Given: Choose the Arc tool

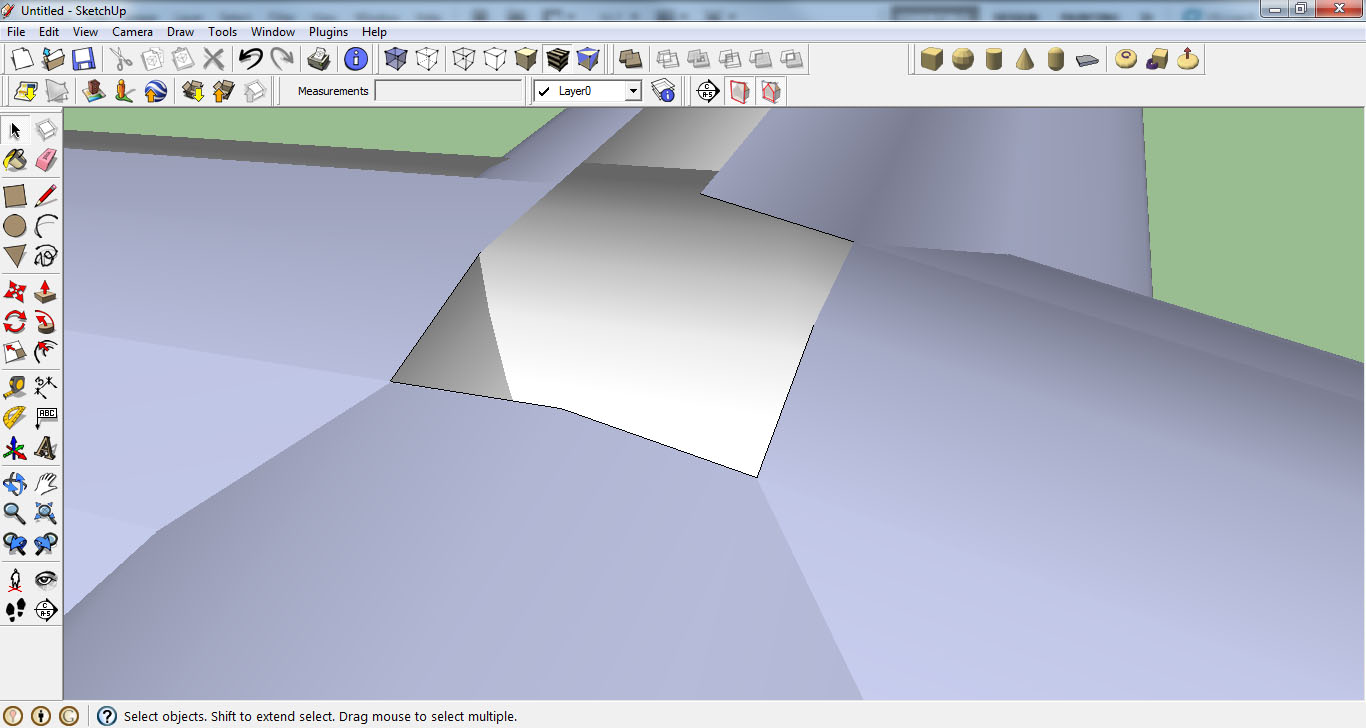Looking at the screenshot, I should (46, 226).
